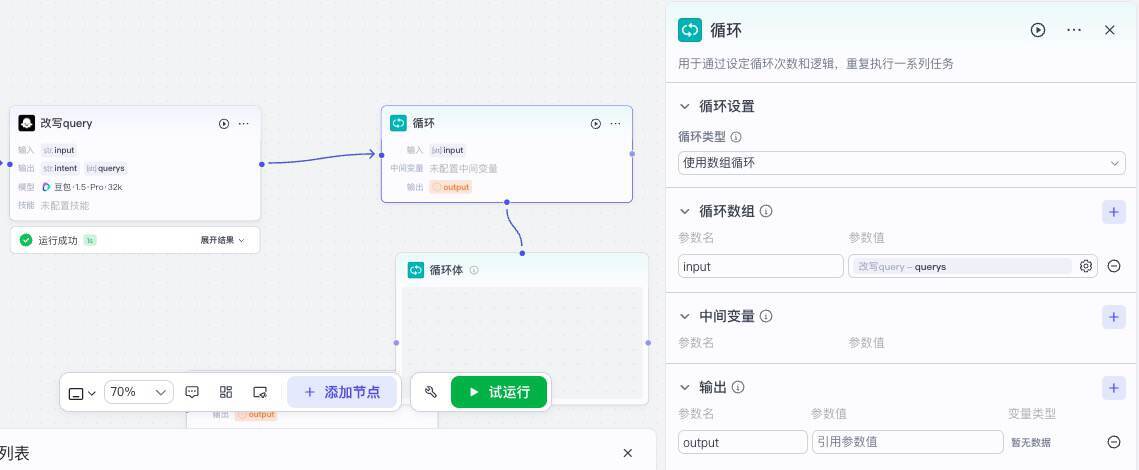Viewport: 1139px width, 470px height.
Task: Collapse the 中间变量 section
Action: tap(684, 317)
